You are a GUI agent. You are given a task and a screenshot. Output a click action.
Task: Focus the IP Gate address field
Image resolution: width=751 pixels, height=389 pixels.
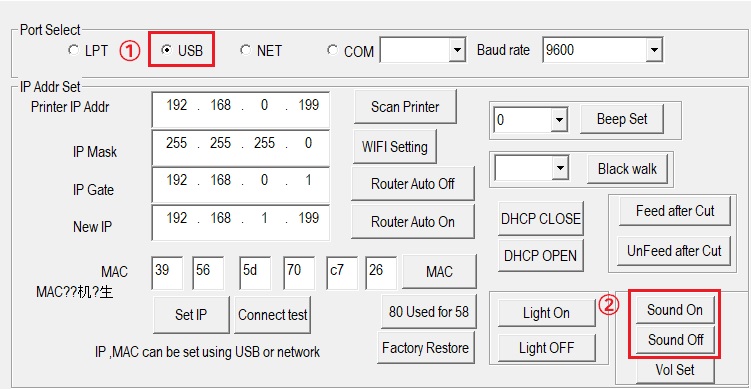[240, 185]
